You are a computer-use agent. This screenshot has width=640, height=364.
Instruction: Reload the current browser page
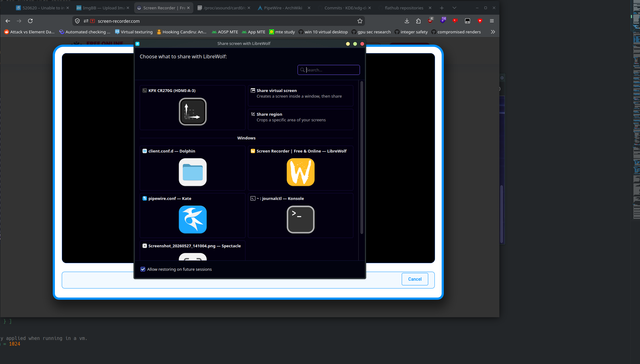pos(30,21)
